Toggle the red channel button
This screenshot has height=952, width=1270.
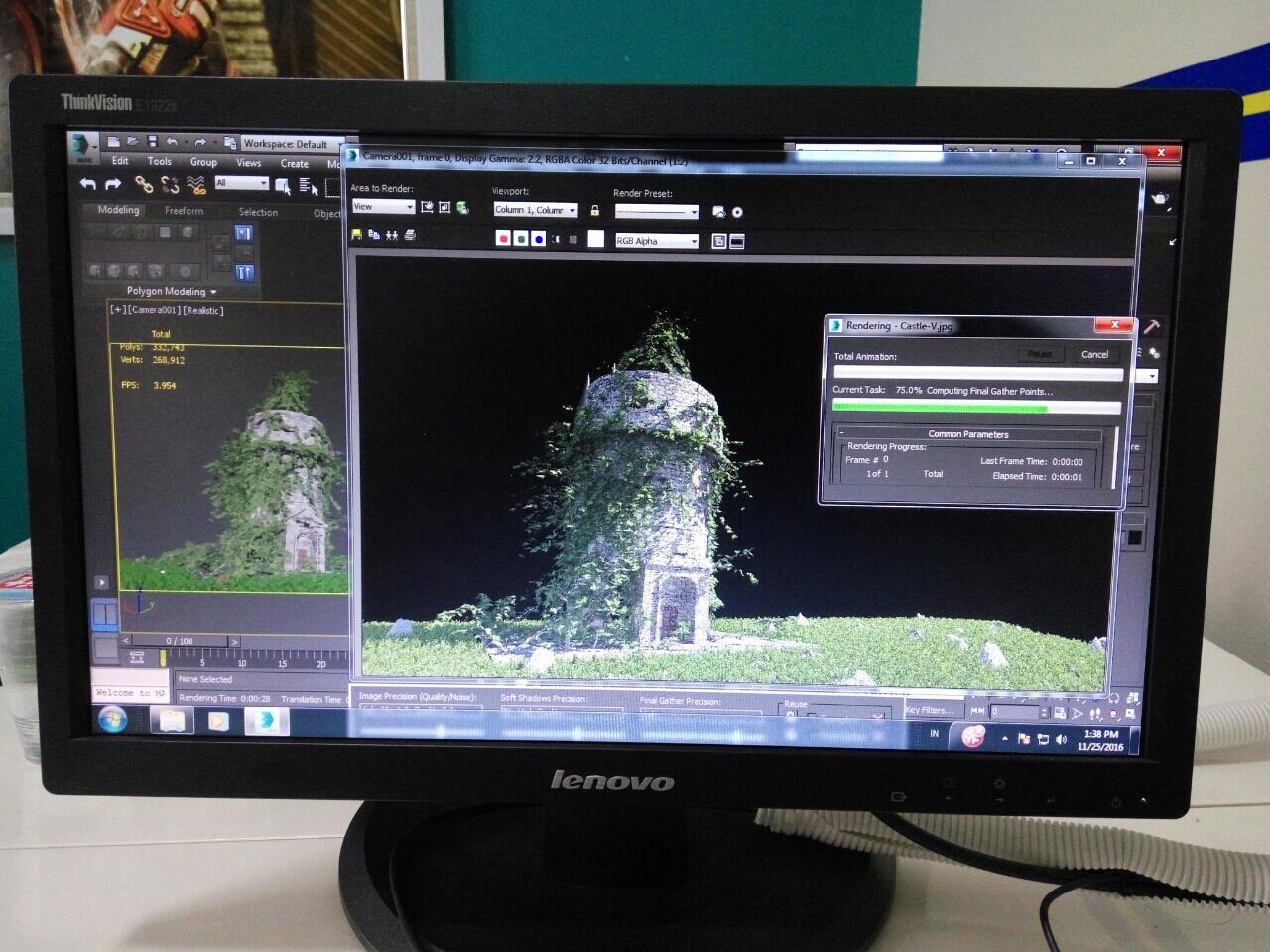503,239
